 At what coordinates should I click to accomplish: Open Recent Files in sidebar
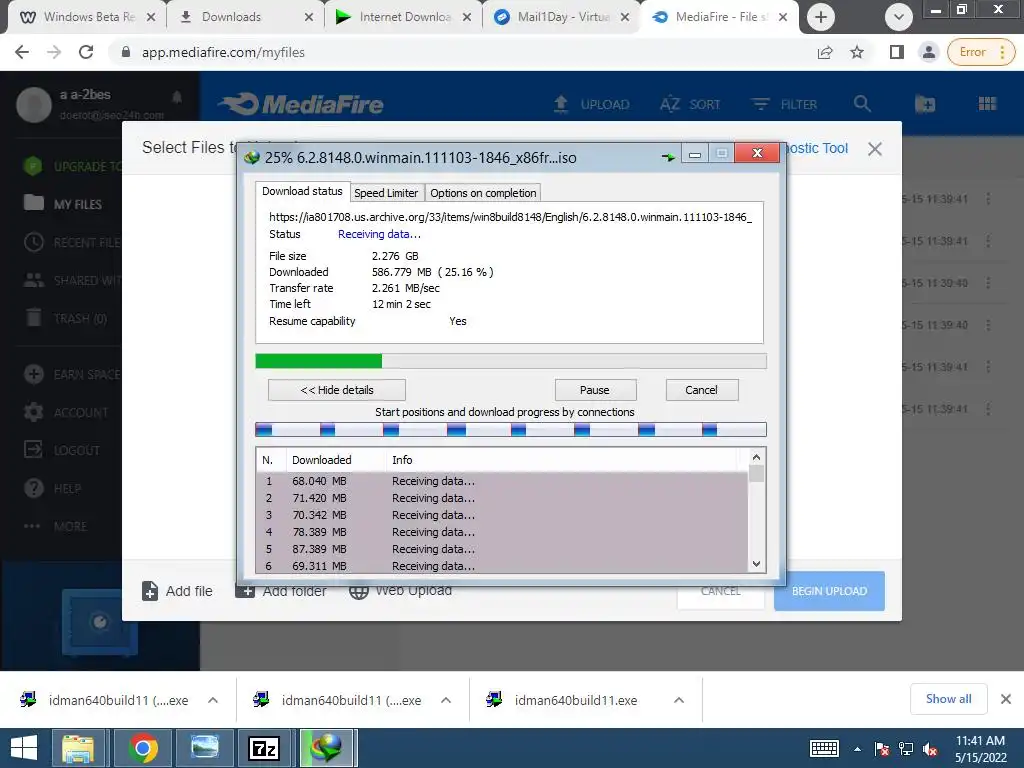(72, 242)
